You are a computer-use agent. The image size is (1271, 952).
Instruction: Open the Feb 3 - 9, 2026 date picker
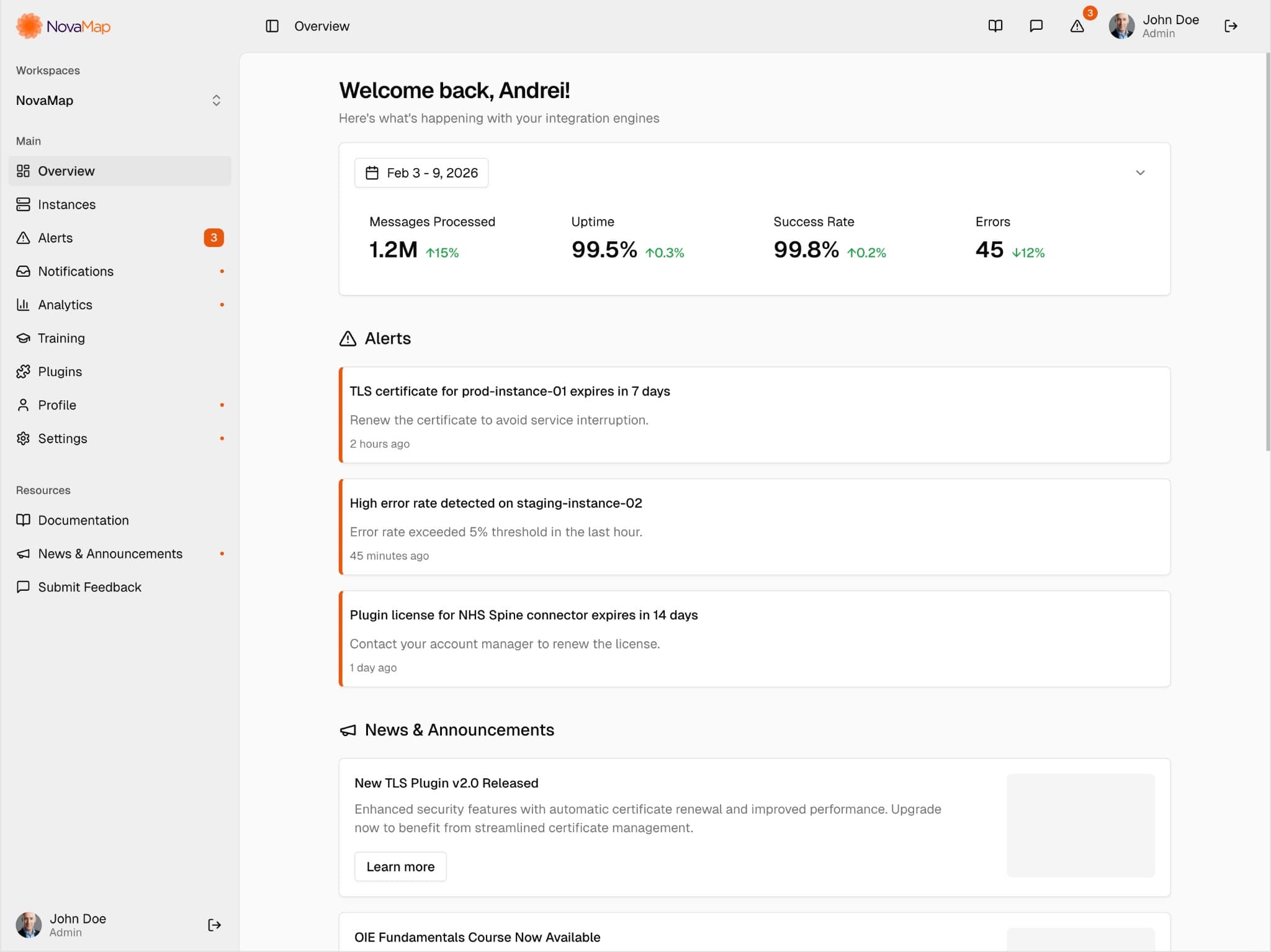421,173
